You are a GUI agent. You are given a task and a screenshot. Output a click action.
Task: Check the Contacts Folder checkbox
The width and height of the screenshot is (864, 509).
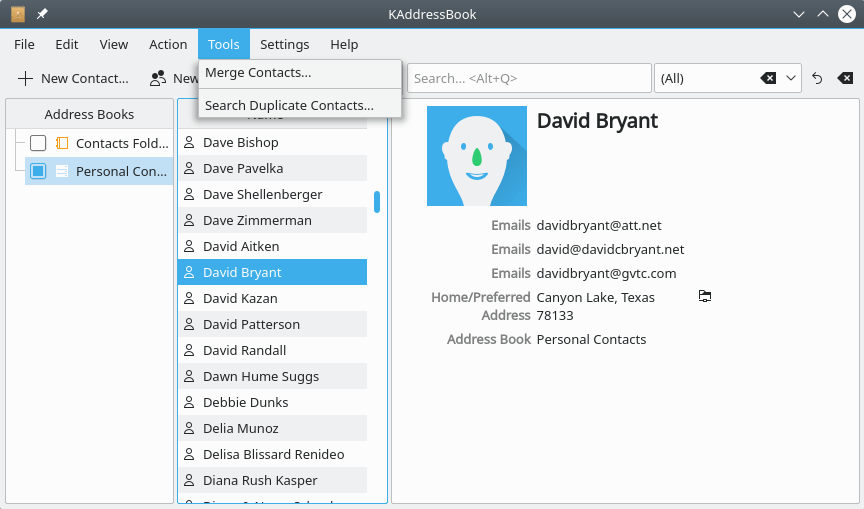(38, 143)
